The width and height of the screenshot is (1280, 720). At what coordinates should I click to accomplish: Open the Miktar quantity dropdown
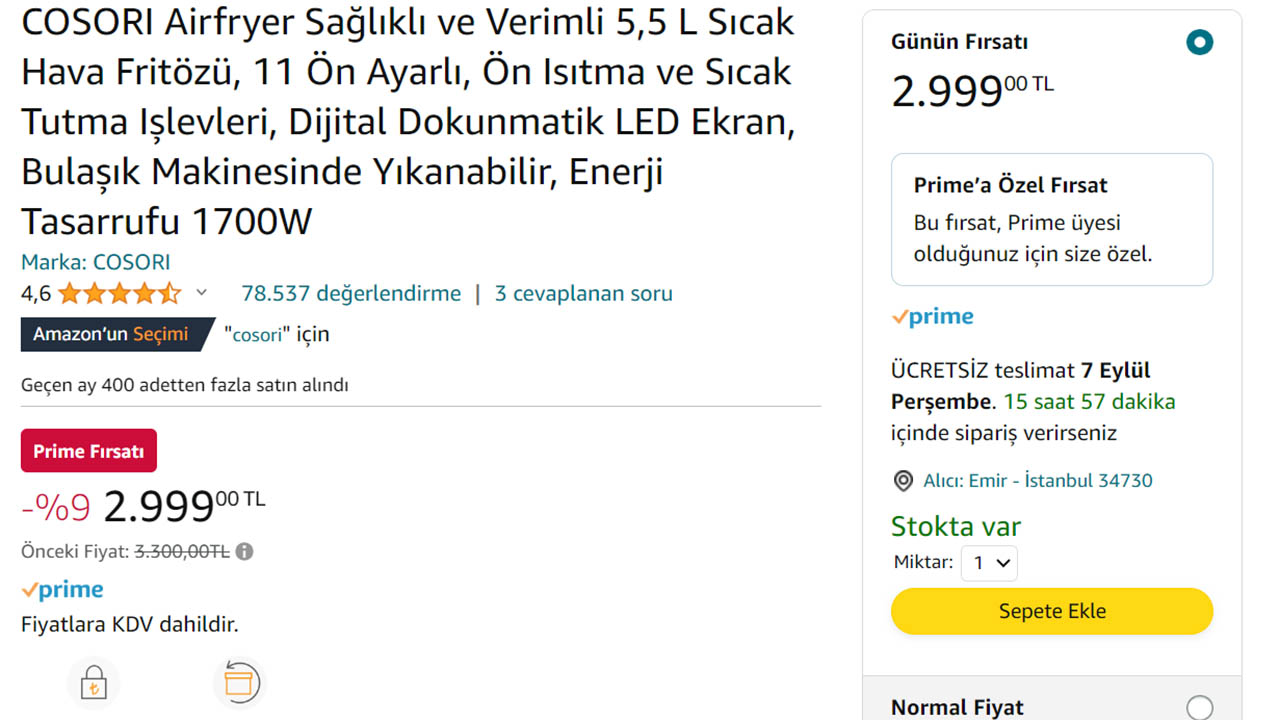point(989,563)
